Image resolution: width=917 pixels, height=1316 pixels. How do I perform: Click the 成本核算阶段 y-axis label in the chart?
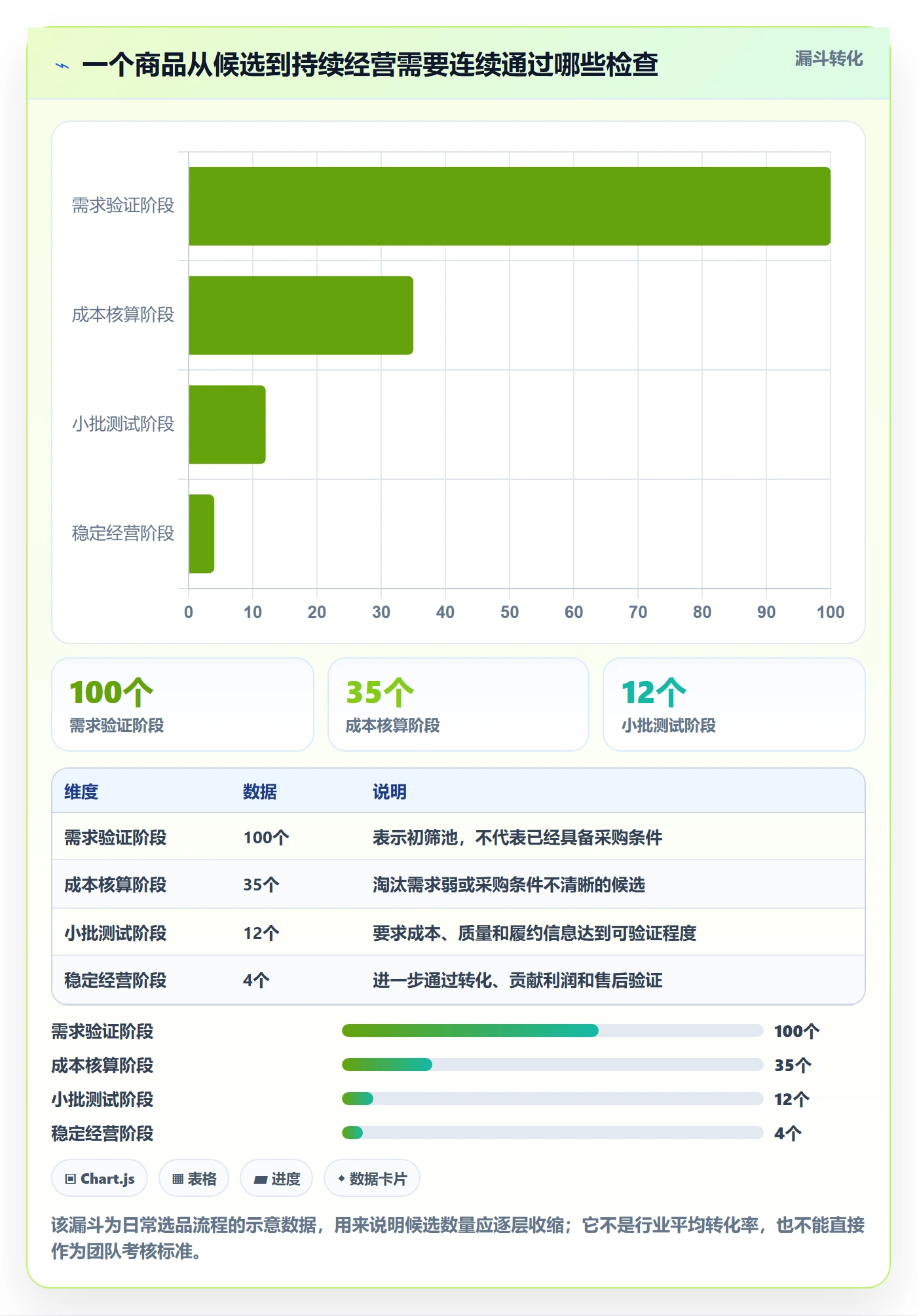pyautogui.click(x=123, y=315)
